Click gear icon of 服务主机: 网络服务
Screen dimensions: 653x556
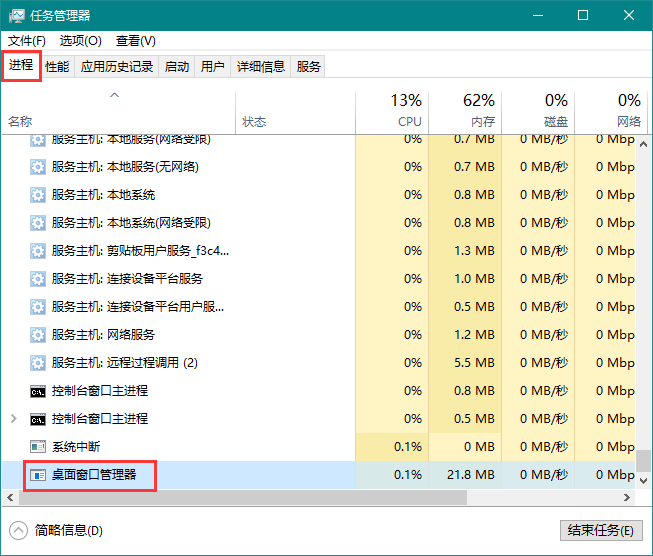coord(38,335)
